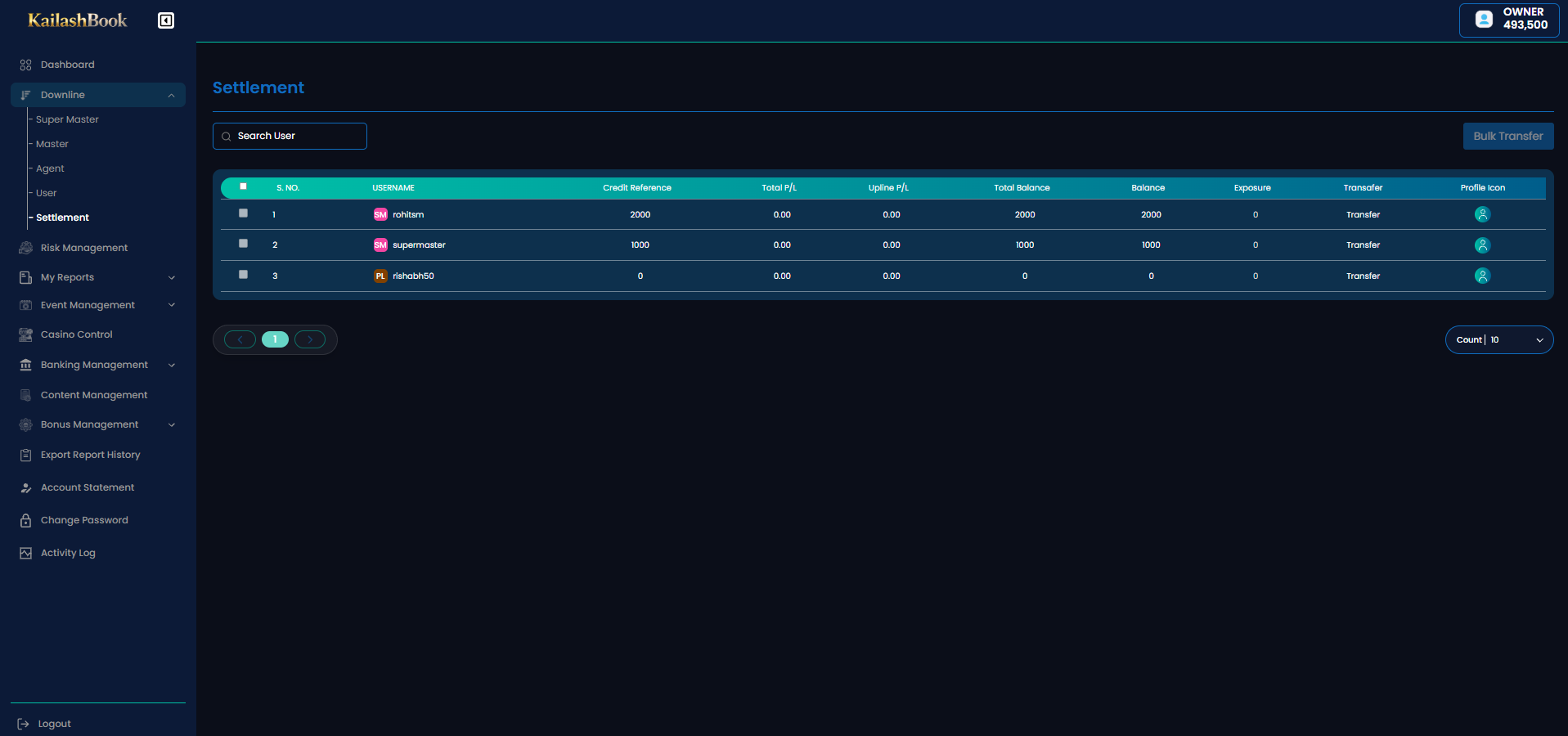The image size is (1568, 736).
Task: Click the Total P/L column header
Action: pos(779,188)
